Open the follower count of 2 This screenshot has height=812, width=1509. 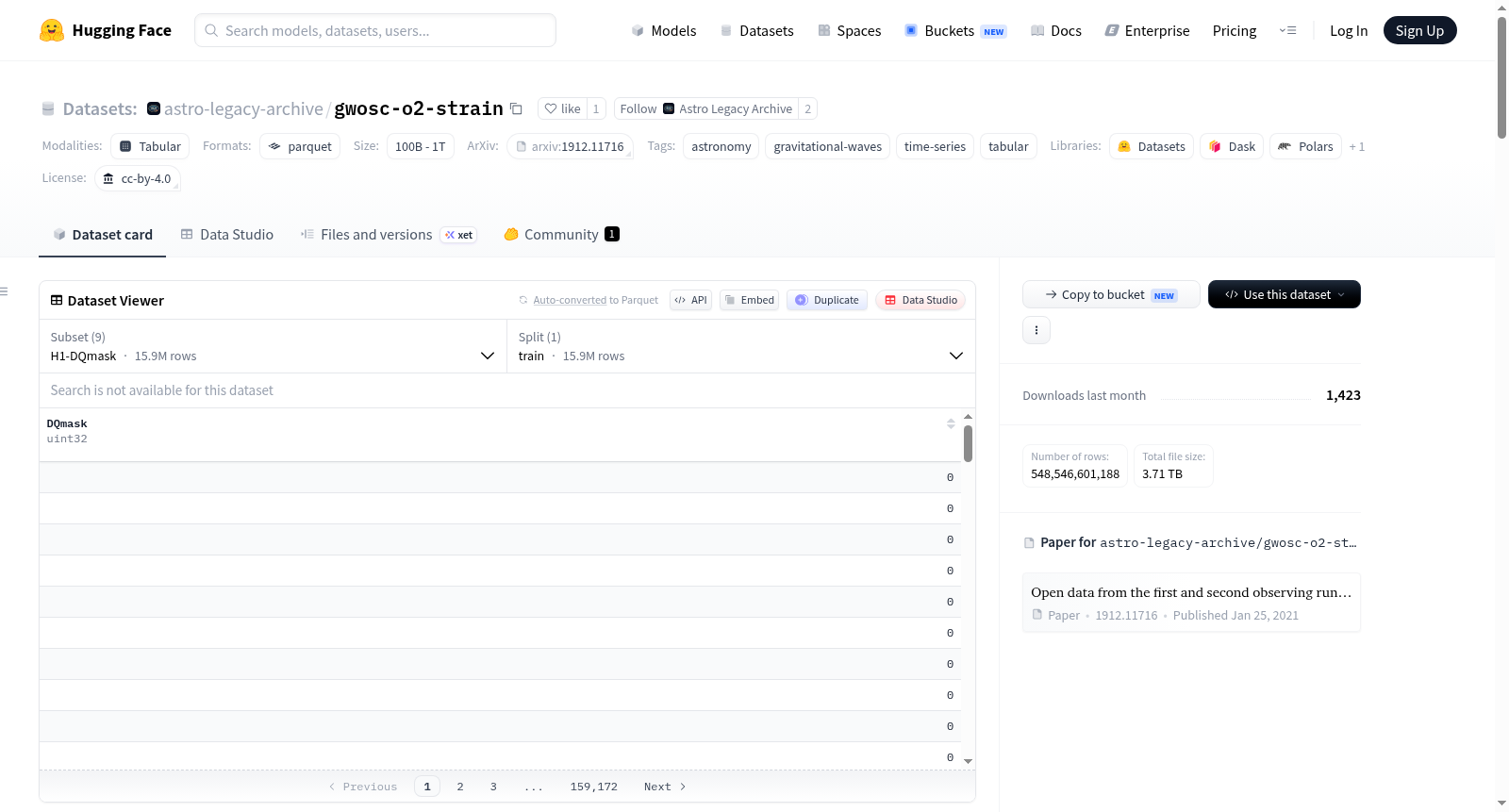pos(807,108)
